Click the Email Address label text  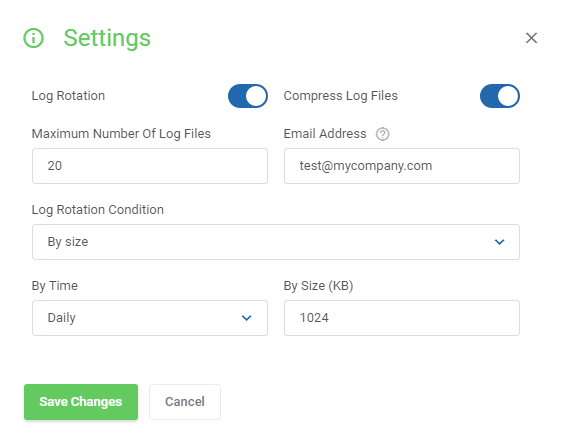click(325, 134)
